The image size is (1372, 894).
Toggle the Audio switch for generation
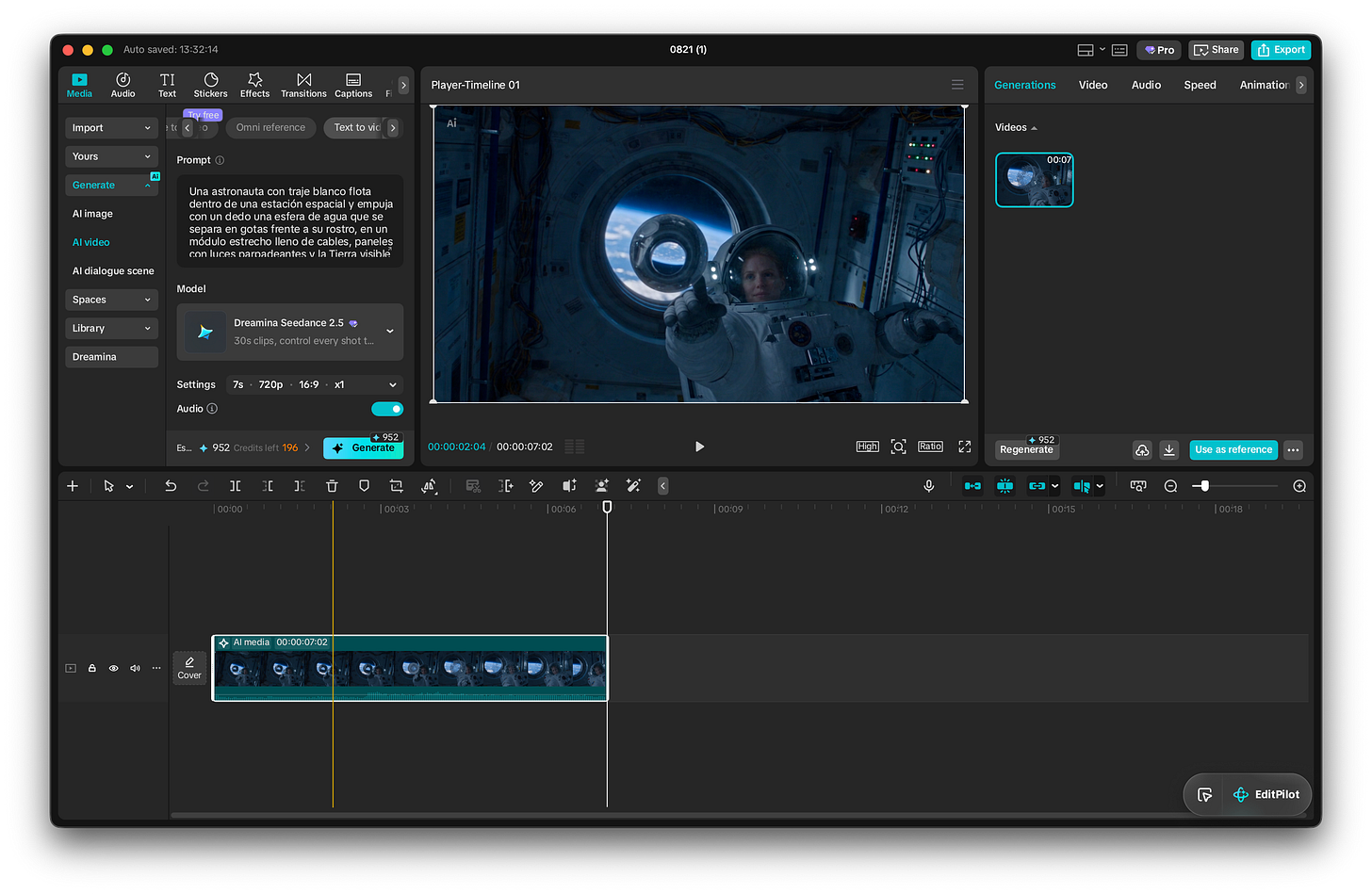coord(387,409)
